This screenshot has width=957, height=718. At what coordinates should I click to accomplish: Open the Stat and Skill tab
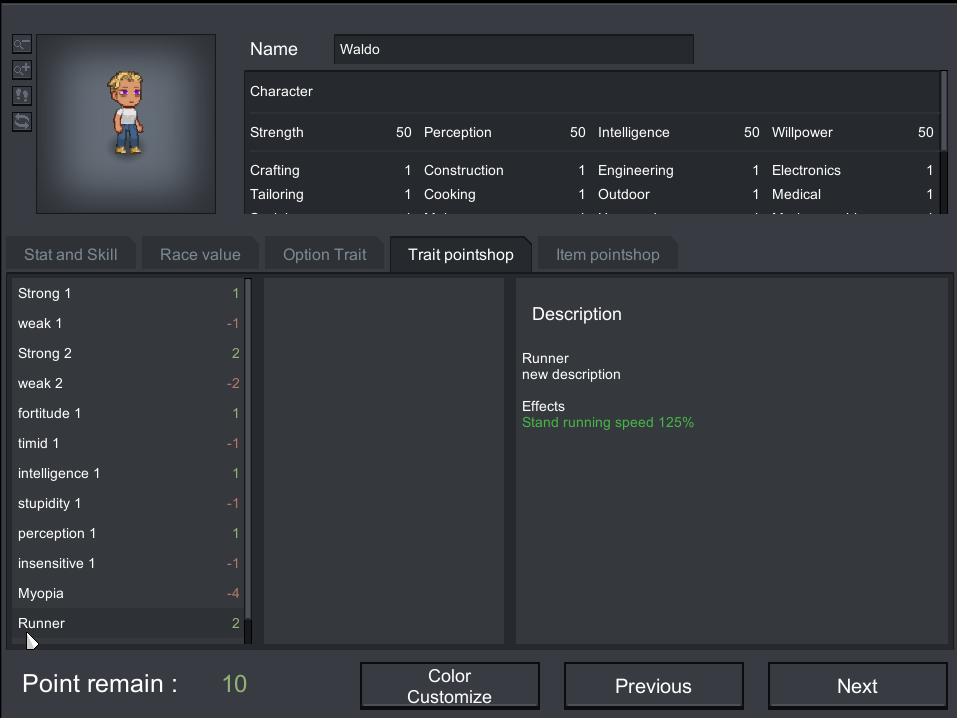click(70, 254)
